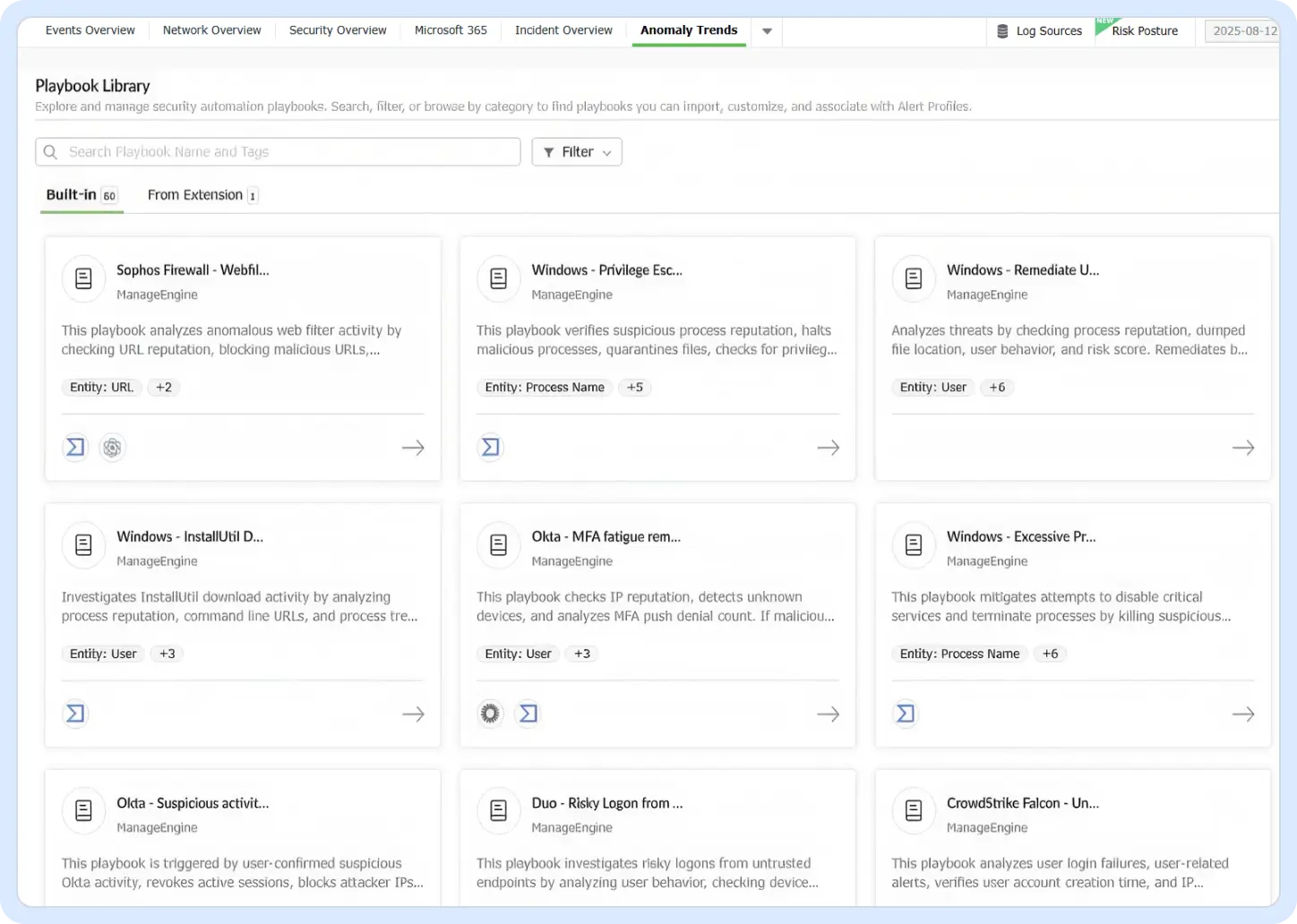Expand +6 tags on Windows Excessive Pr card
The width and height of the screenshot is (1297, 924).
[1051, 654]
